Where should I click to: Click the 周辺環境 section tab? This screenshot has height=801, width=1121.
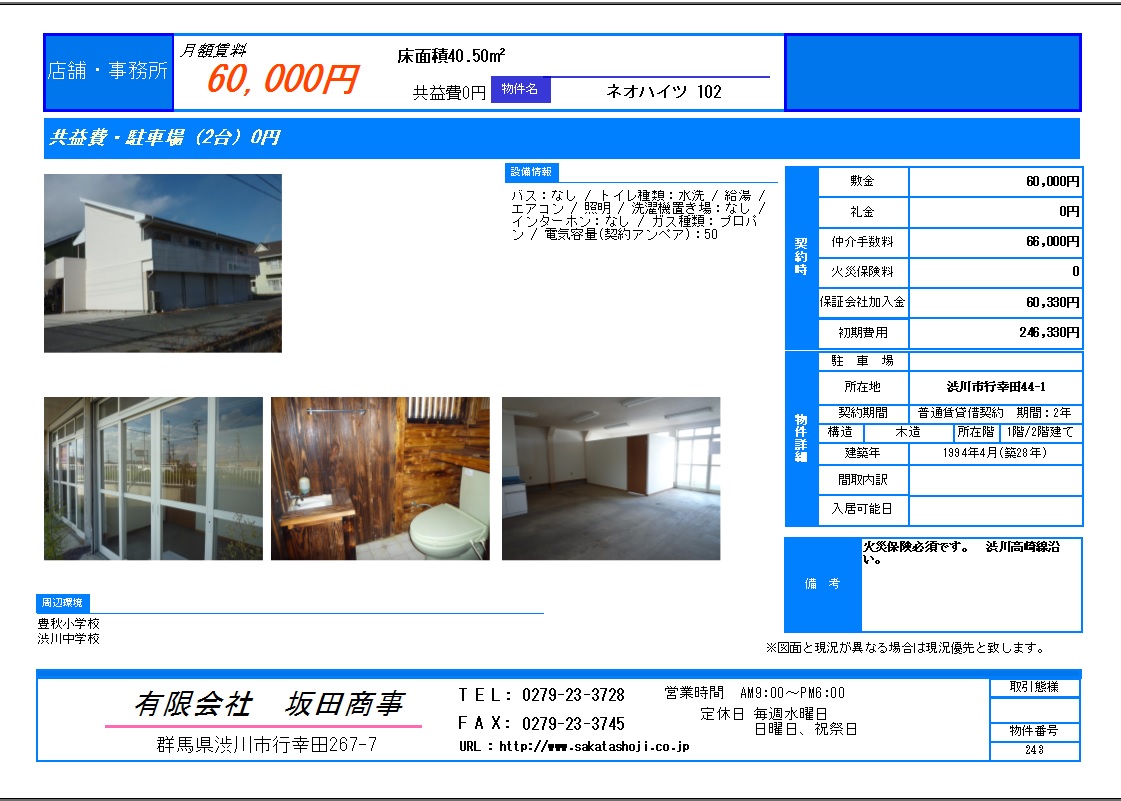click(x=63, y=603)
